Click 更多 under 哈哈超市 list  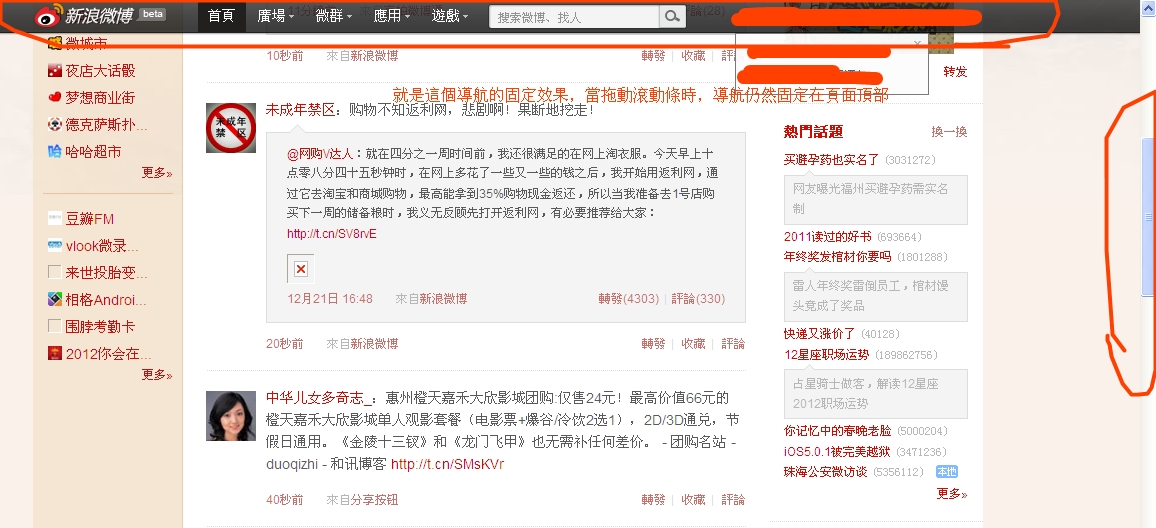pyautogui.click(x=157, y=173)
